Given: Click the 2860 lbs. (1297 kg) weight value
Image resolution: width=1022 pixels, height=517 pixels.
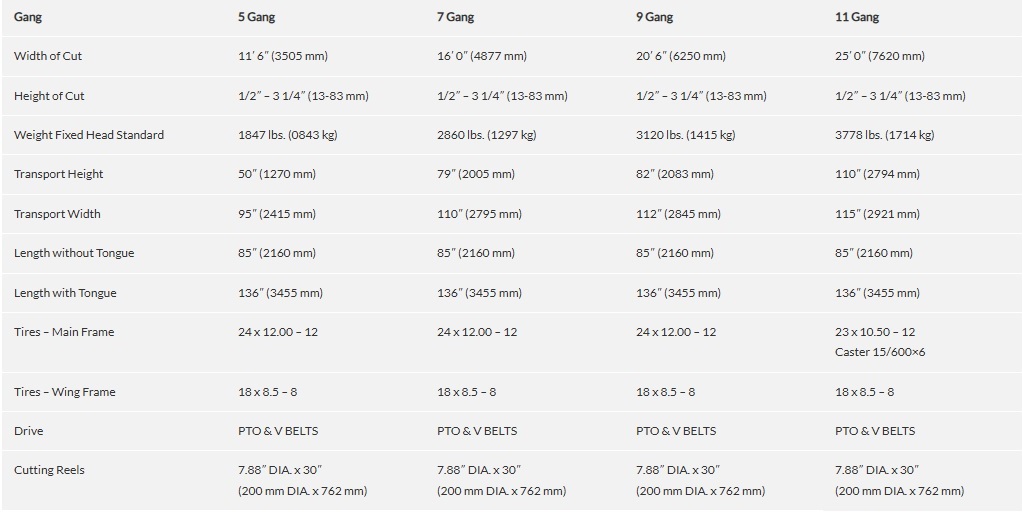Looking at the screenshot, I should (486, 135).
